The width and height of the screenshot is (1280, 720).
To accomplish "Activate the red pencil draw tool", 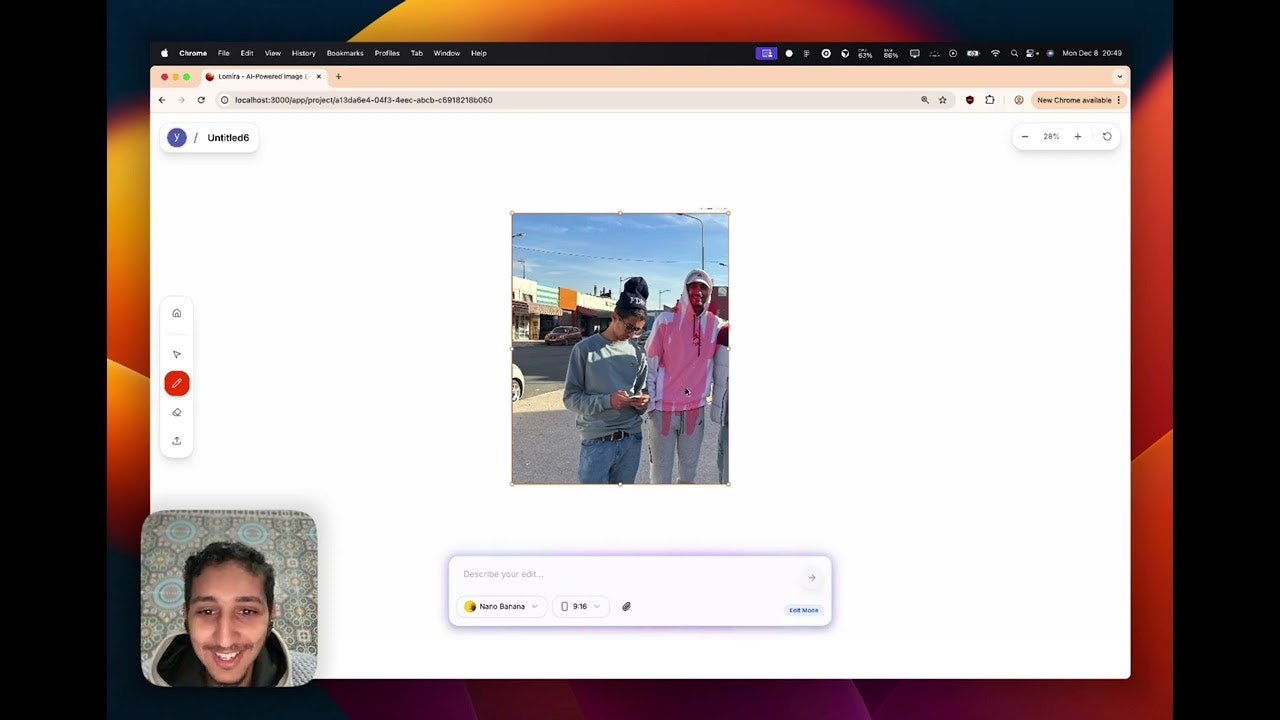I will [177, 383].
